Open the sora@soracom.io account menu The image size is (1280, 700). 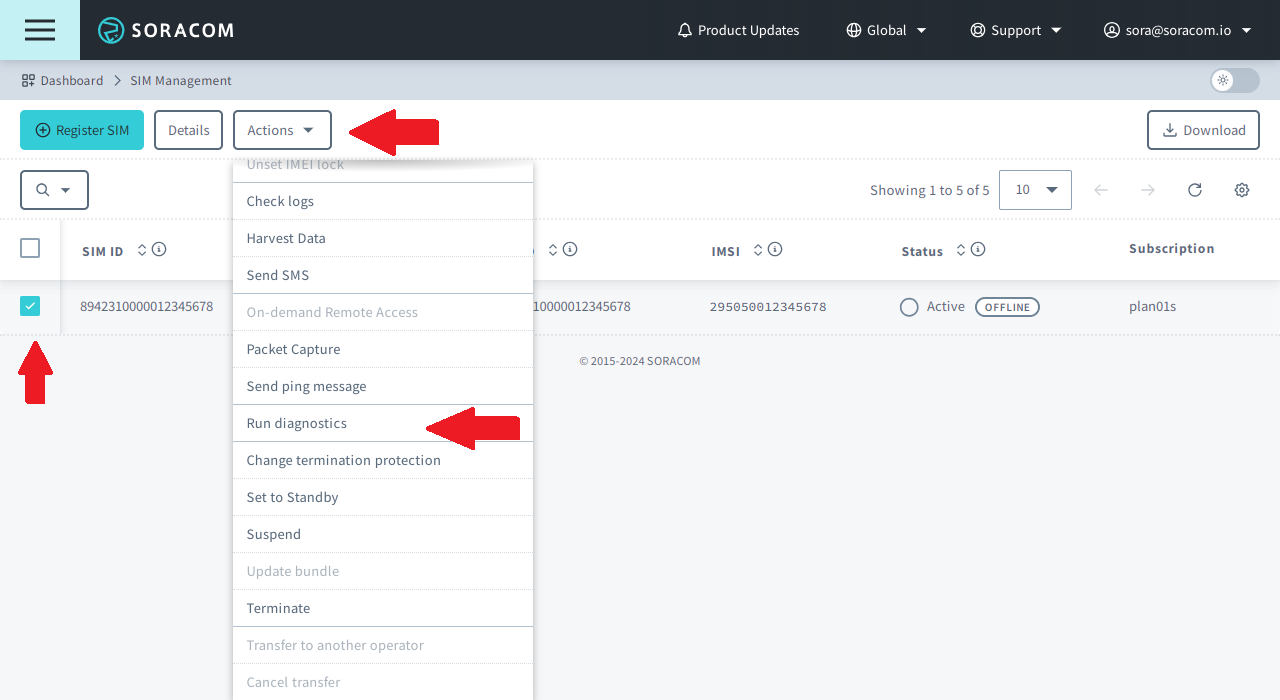1177,30
